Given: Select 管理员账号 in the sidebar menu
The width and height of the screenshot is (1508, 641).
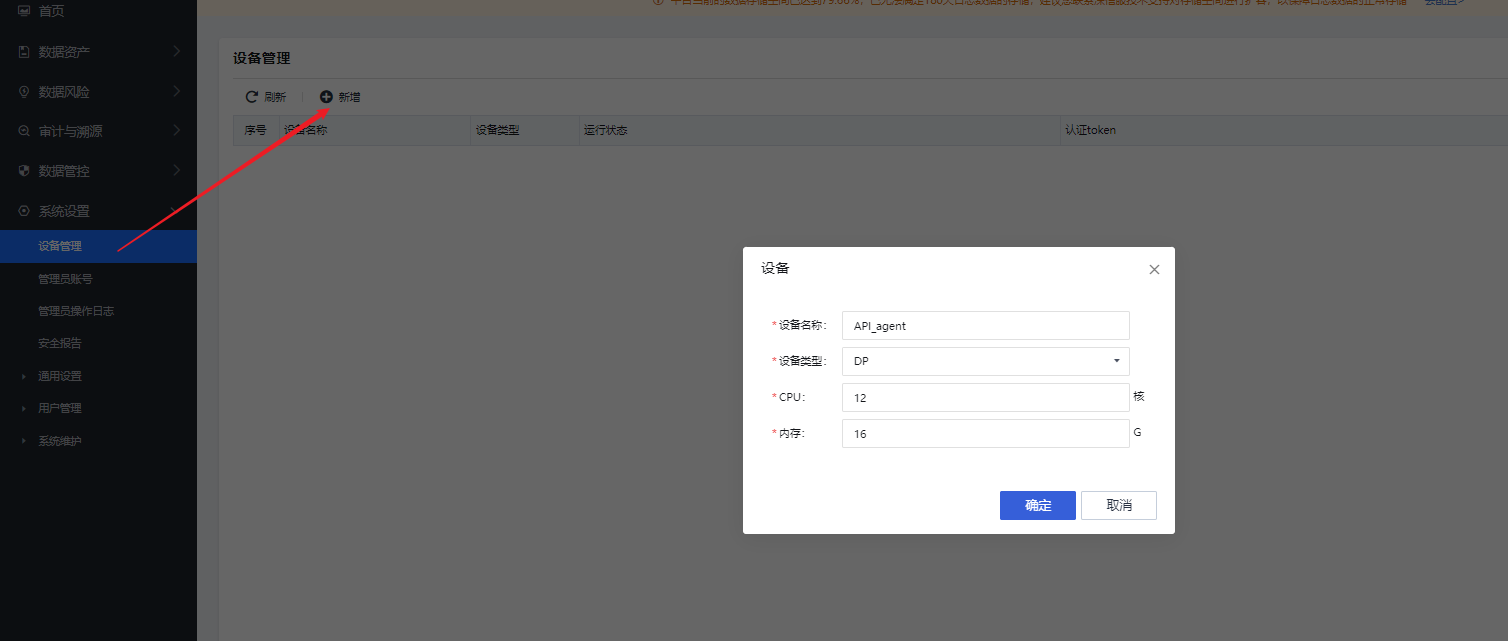Looking at the screenshot, I should point(64,278).
